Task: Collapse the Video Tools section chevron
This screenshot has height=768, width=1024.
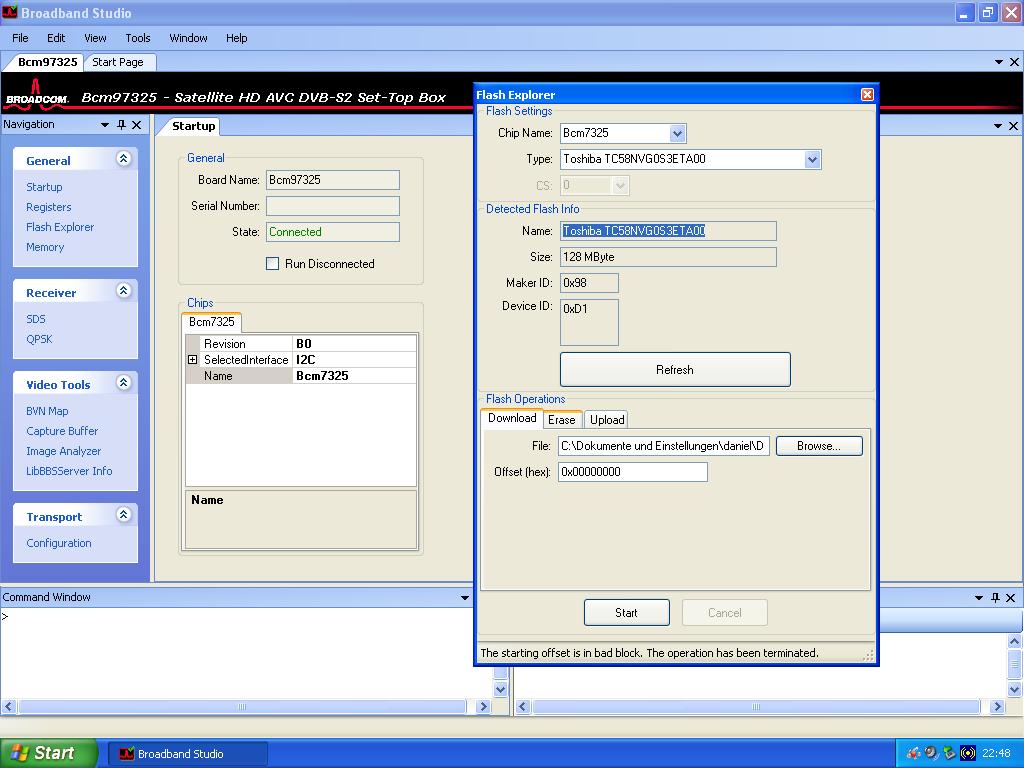Action: tap(124, 383)
